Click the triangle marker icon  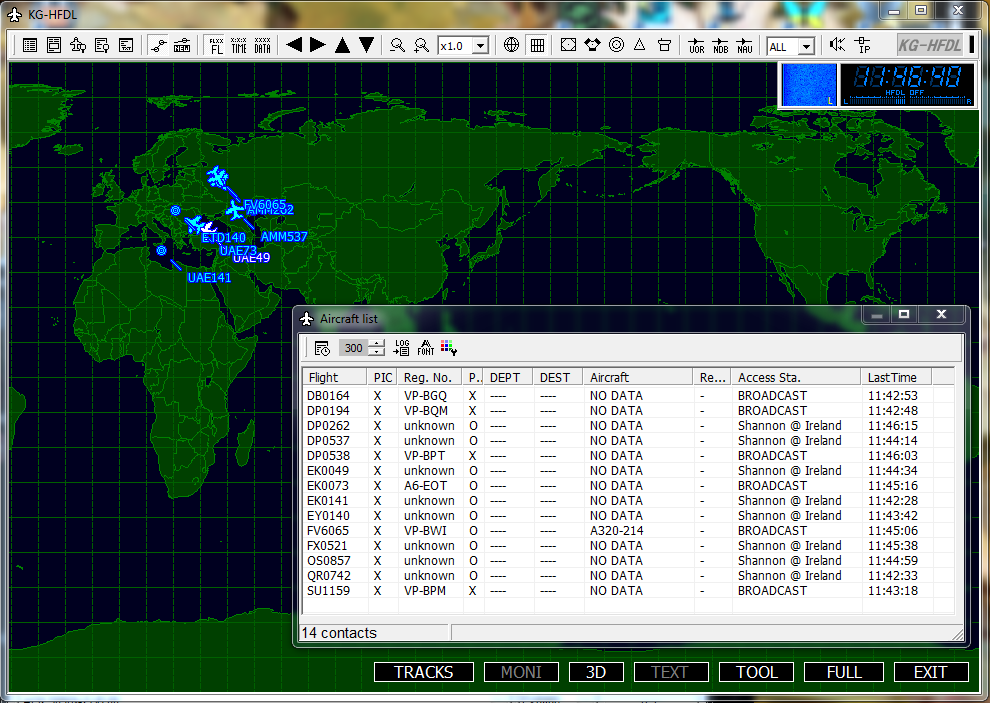pos(640,45)
